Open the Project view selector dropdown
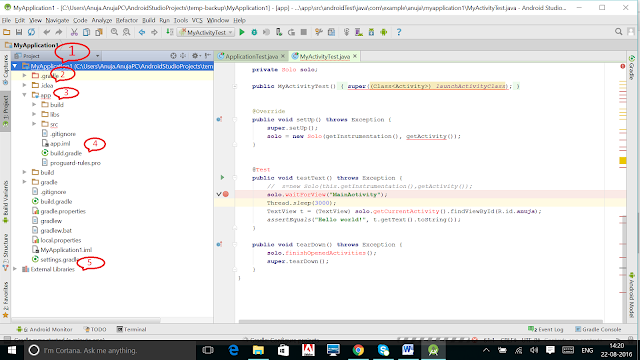This screenshot has width=640, height=360. [57, 56]
